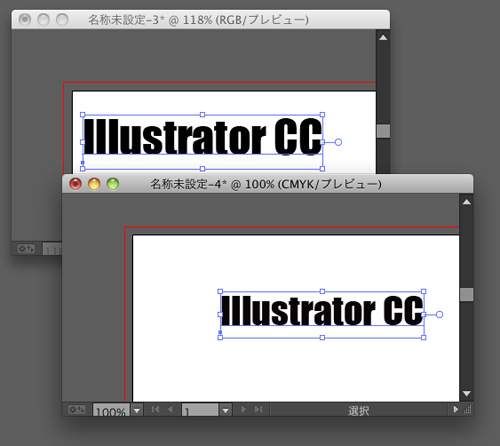Go to last artboard in CMYK window
Screen dimensions: 500x446
(x=259, y=409)
